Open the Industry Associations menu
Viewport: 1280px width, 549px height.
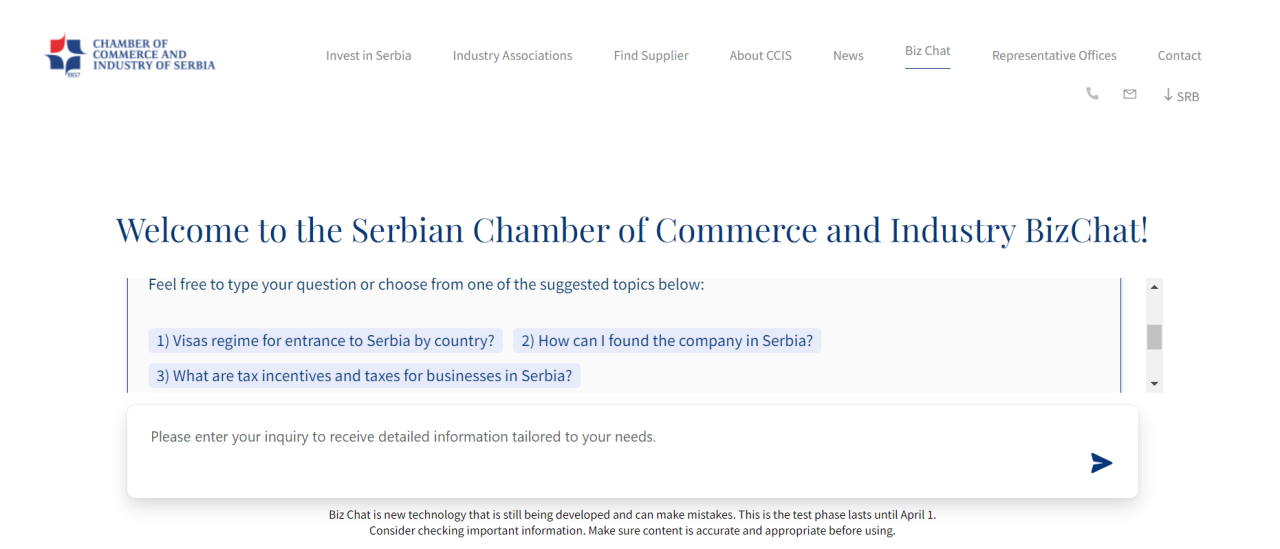pyautogui.click(x=512, y=56)
